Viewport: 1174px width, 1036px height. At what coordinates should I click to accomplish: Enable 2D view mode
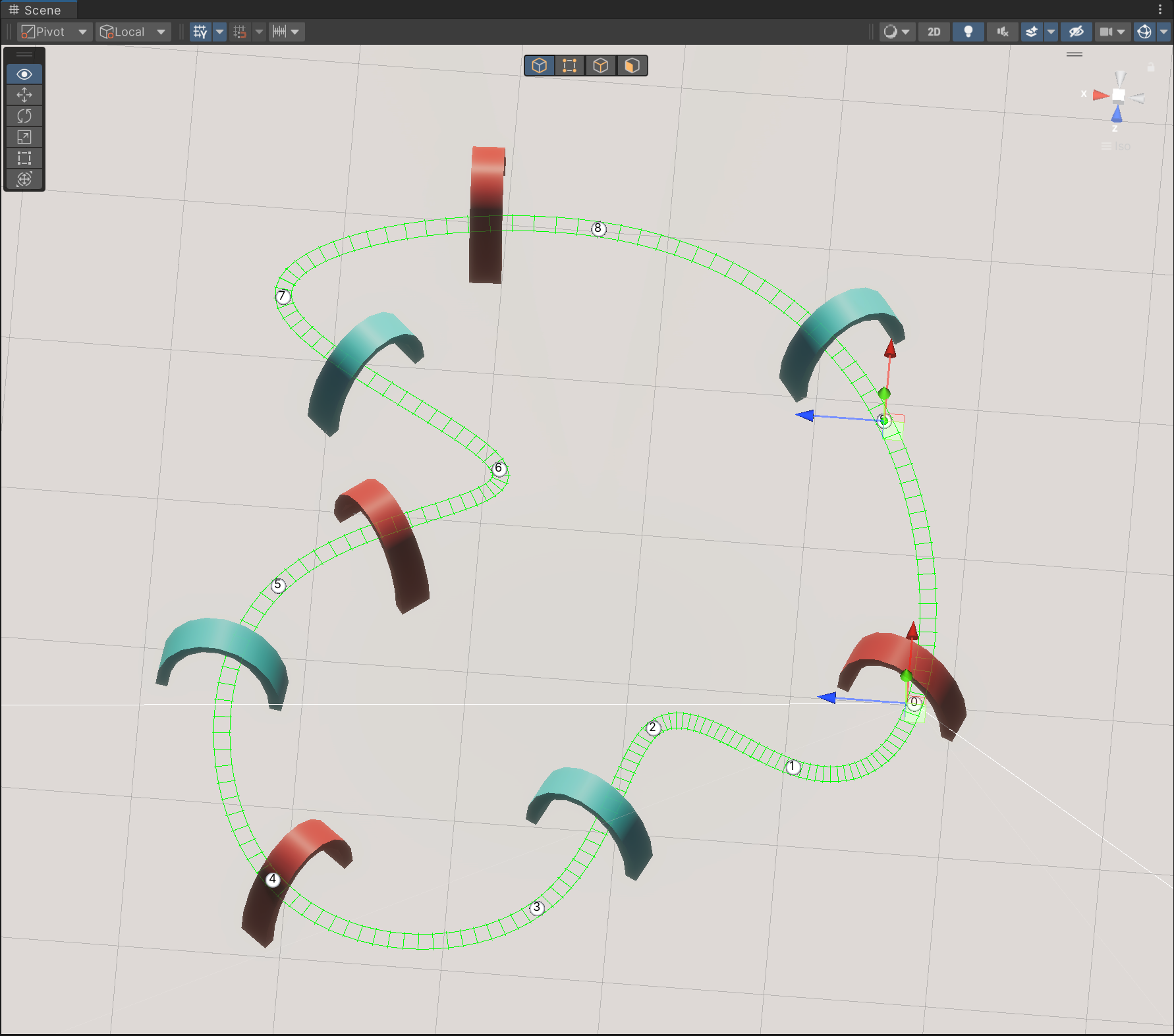[934, 32]
